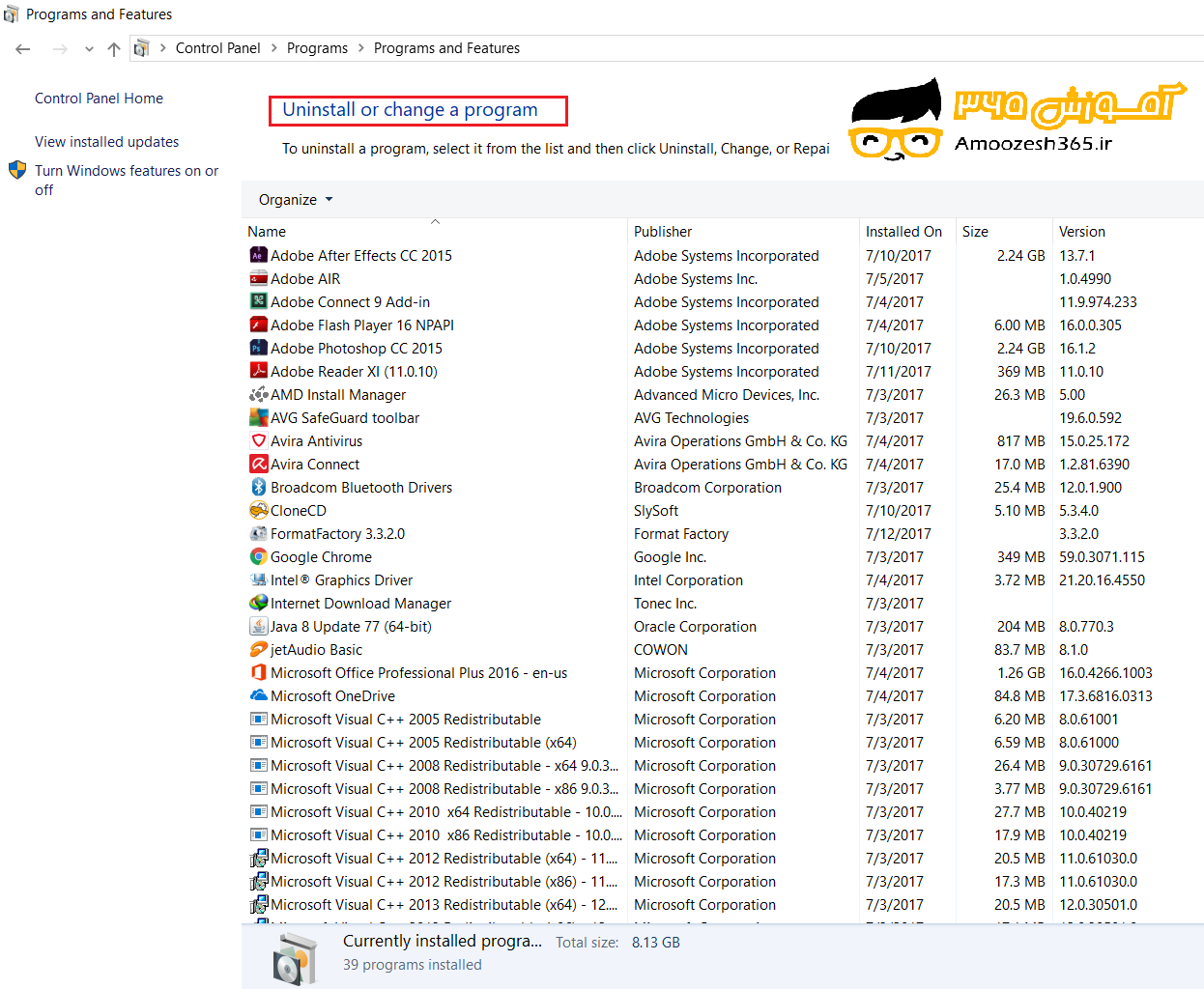
Task: Click the Internet Download Manager icon
Action: pyautogui.click(x=258, y=603)
